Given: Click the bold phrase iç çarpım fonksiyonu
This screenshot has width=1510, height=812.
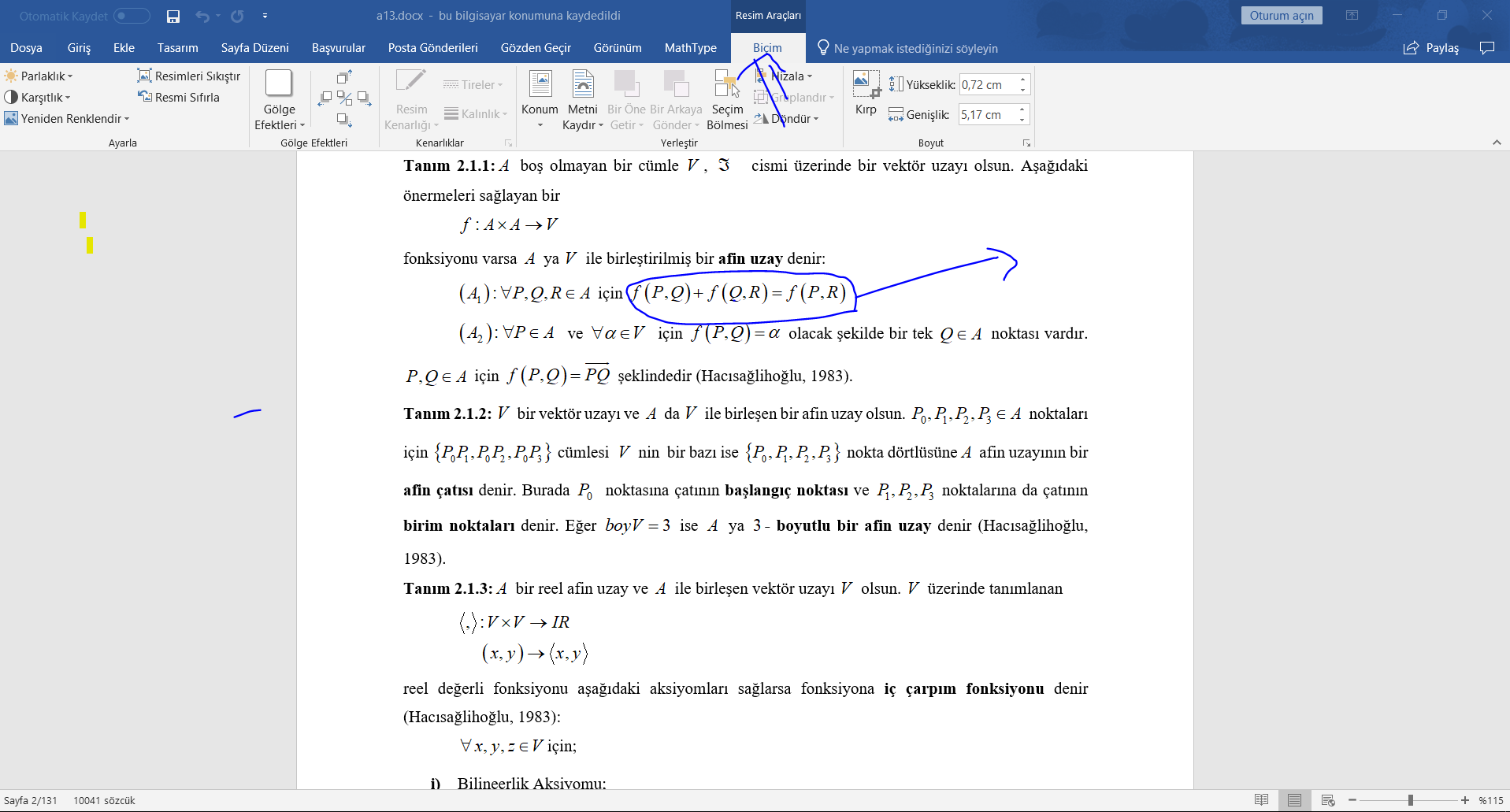Looking at the screenshot, I should pyautogui.click(x=963, y=689).
